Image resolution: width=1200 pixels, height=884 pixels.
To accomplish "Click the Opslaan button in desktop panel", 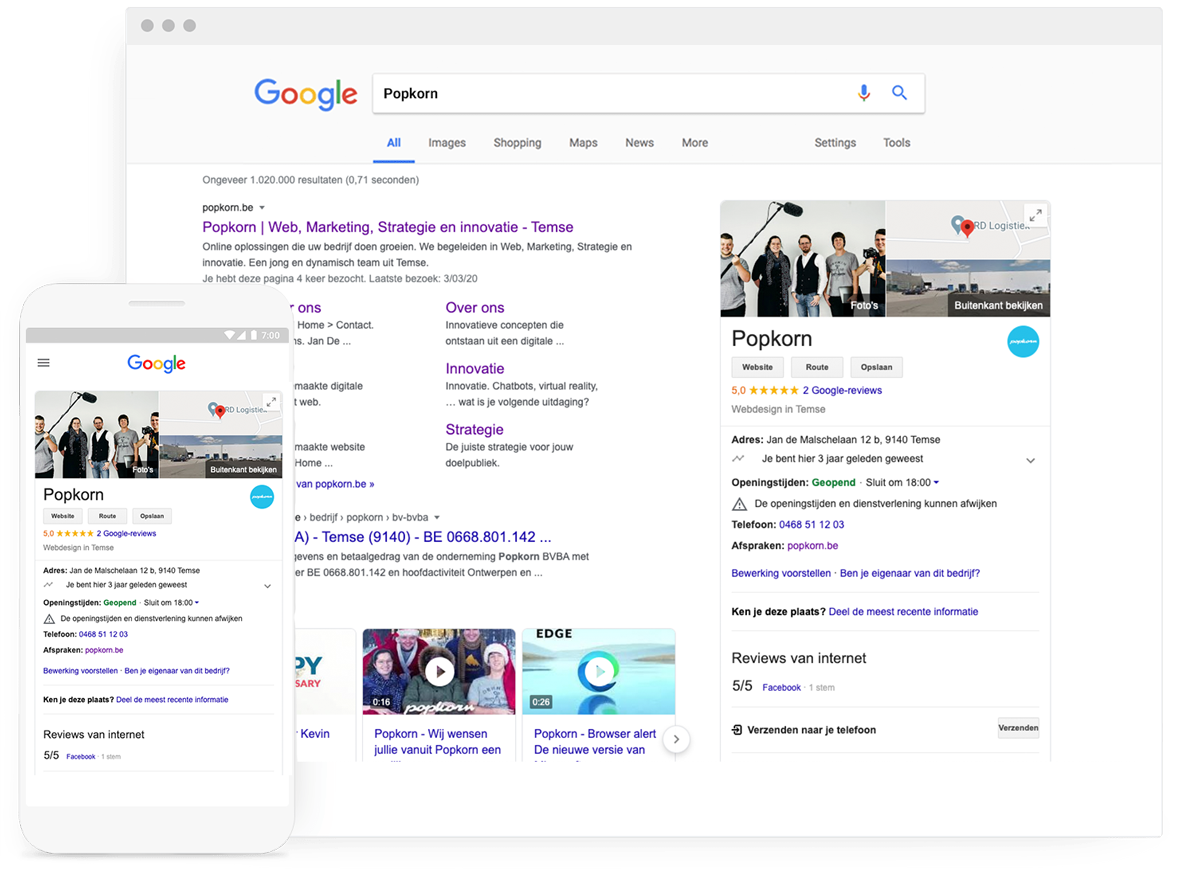I will pos(877,367).
